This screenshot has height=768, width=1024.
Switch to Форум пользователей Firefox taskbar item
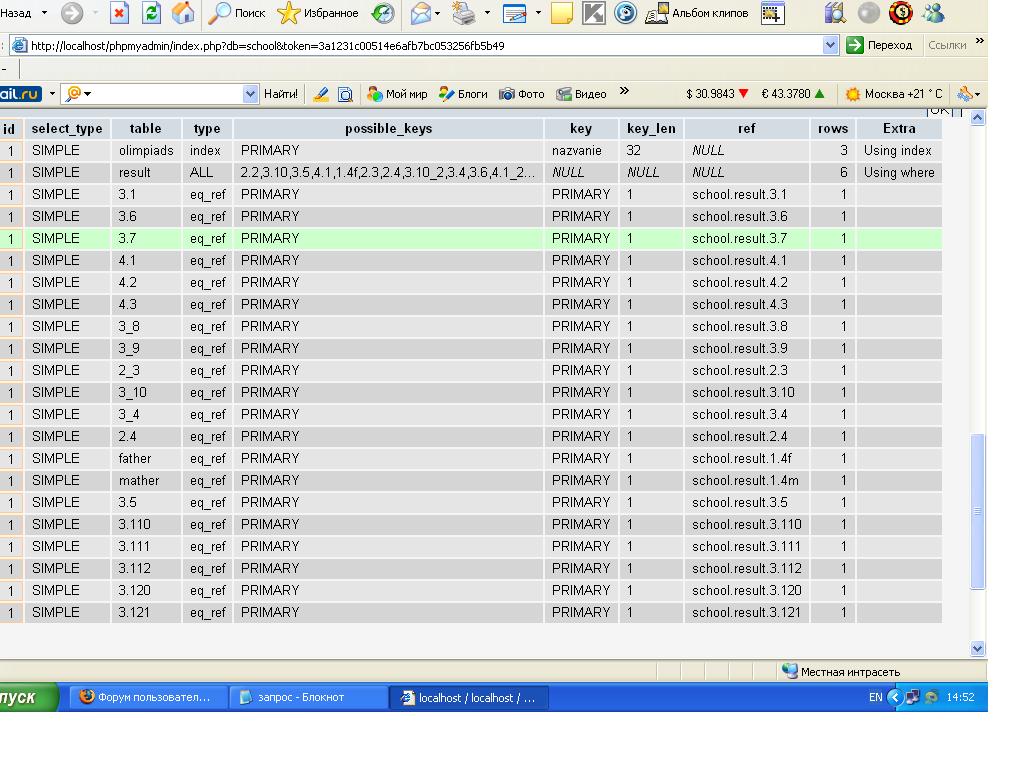tap(147, 698)
